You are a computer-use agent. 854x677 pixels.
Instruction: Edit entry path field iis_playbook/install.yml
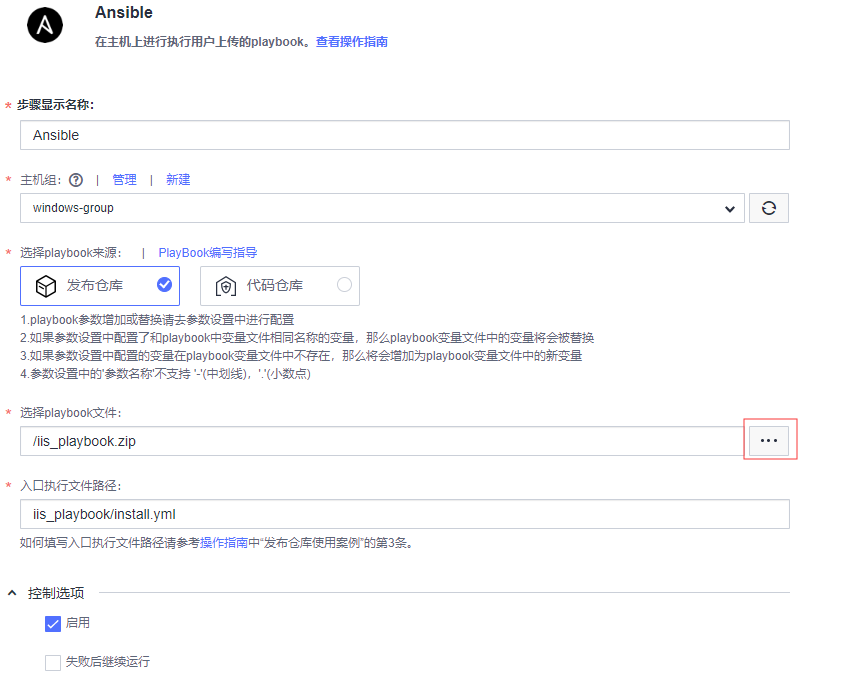tap(405, 514)
